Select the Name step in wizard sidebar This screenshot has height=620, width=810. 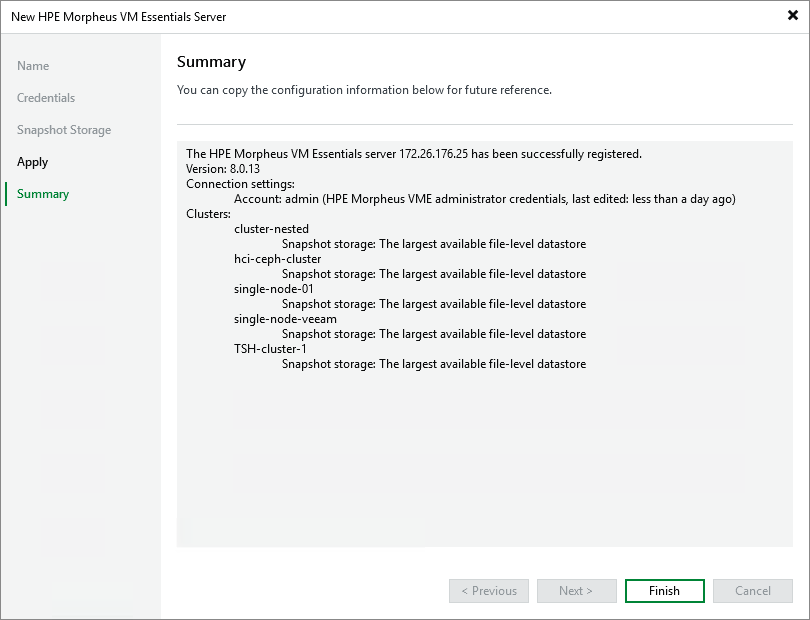point(33,65)
